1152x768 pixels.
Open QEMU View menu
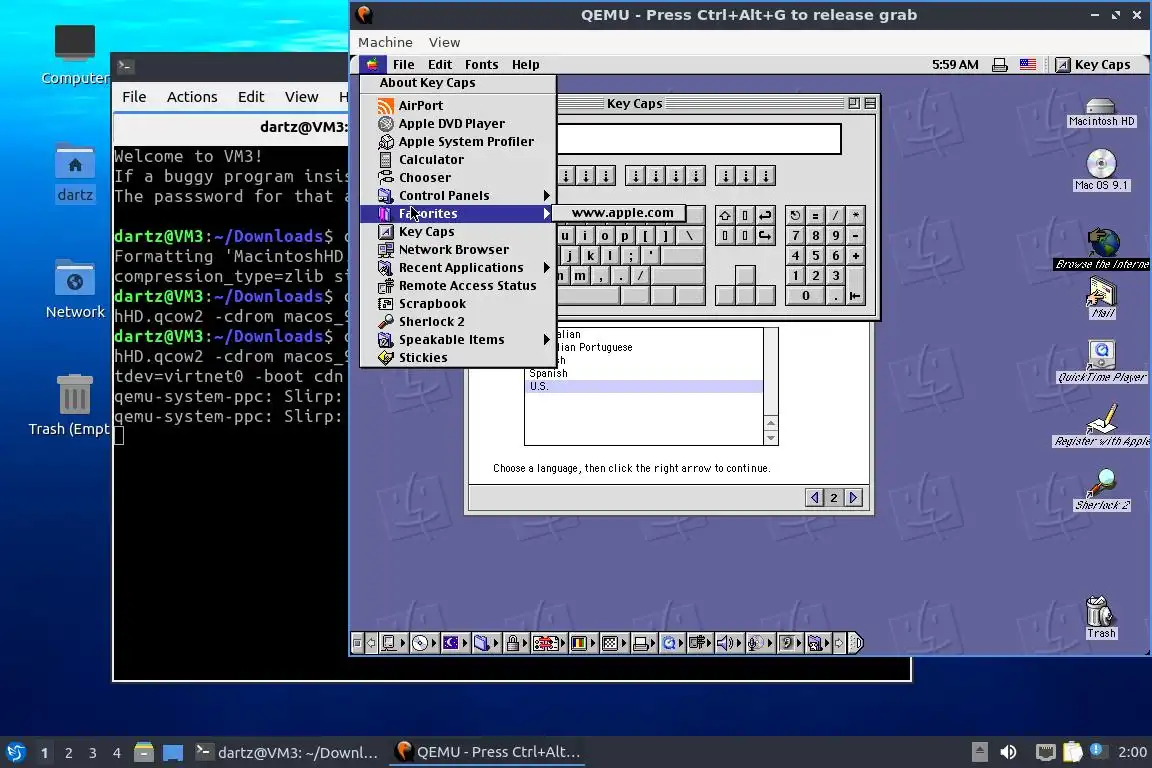[444, 43]
